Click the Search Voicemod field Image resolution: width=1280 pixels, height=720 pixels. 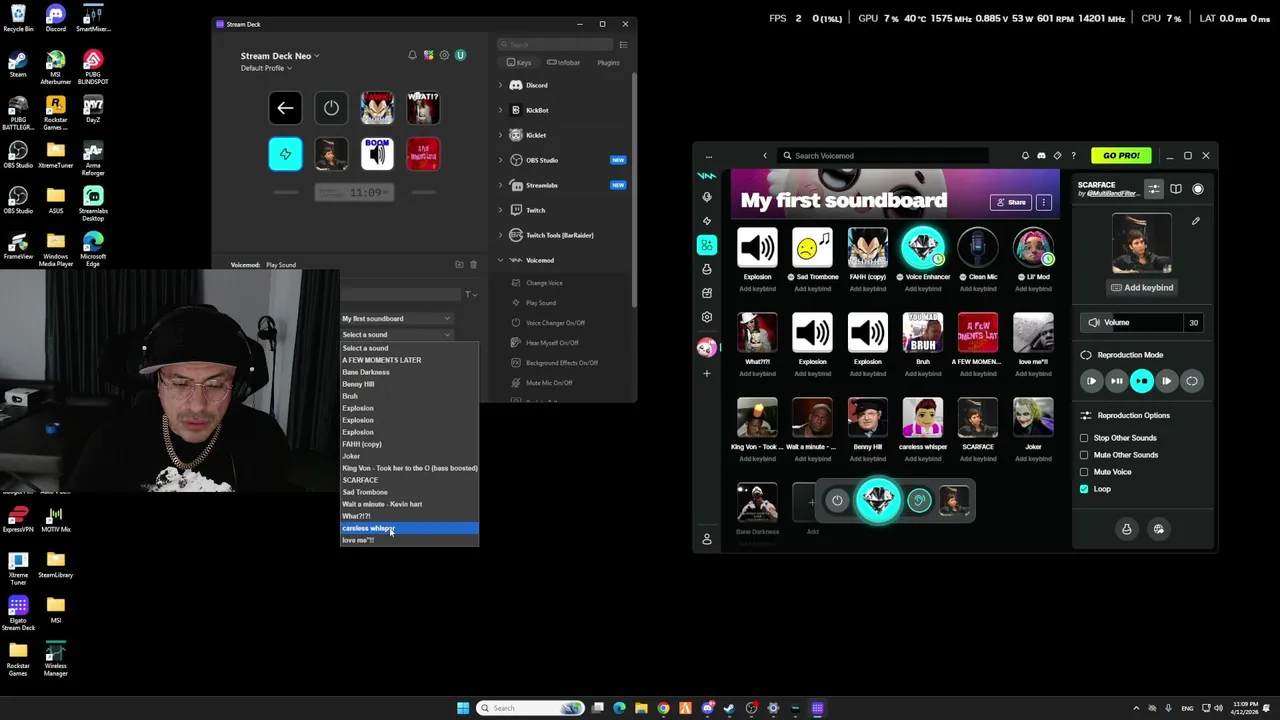(x=883, y=156)
